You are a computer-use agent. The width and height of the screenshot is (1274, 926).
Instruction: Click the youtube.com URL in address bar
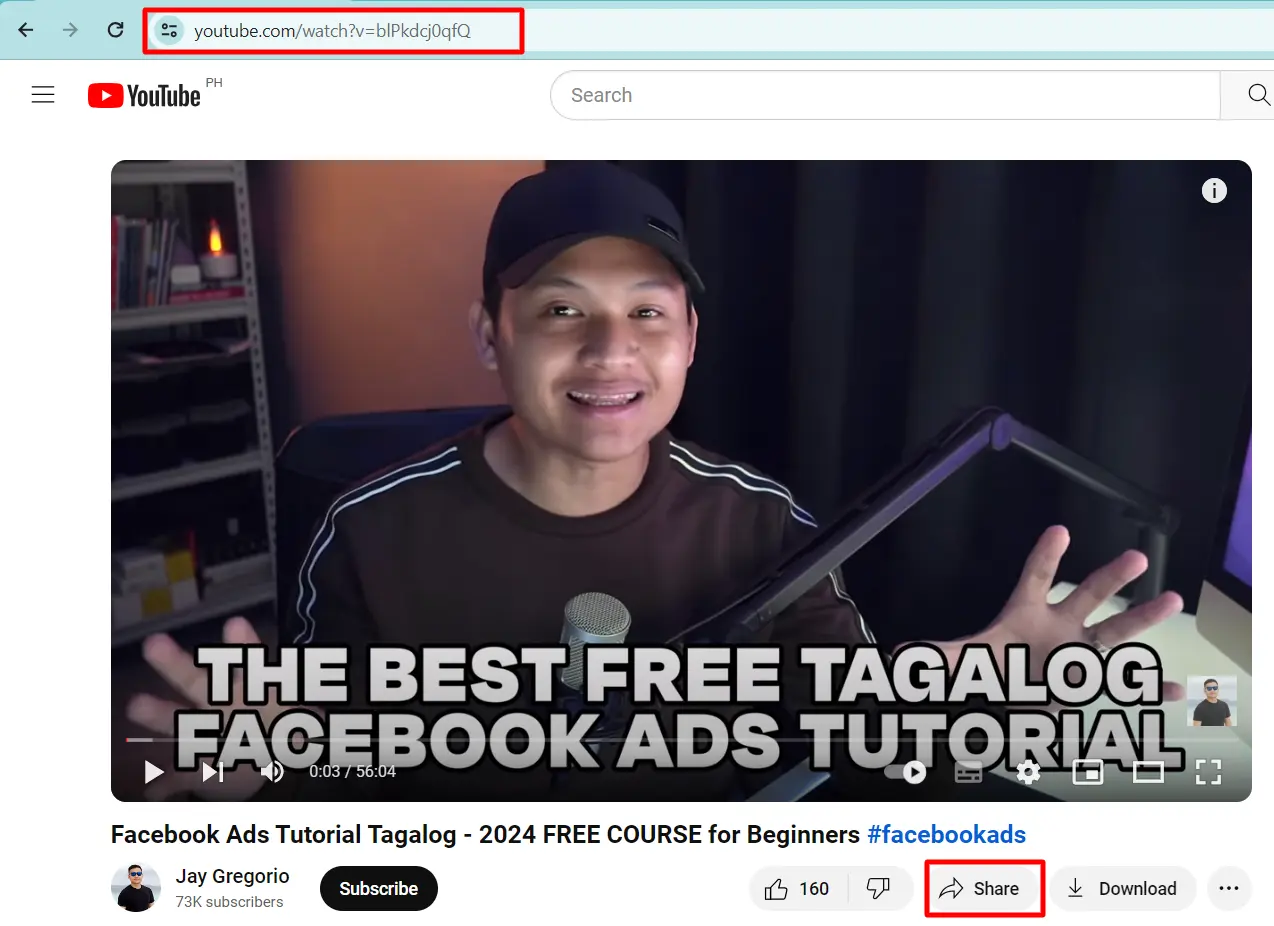pos(332,31)
